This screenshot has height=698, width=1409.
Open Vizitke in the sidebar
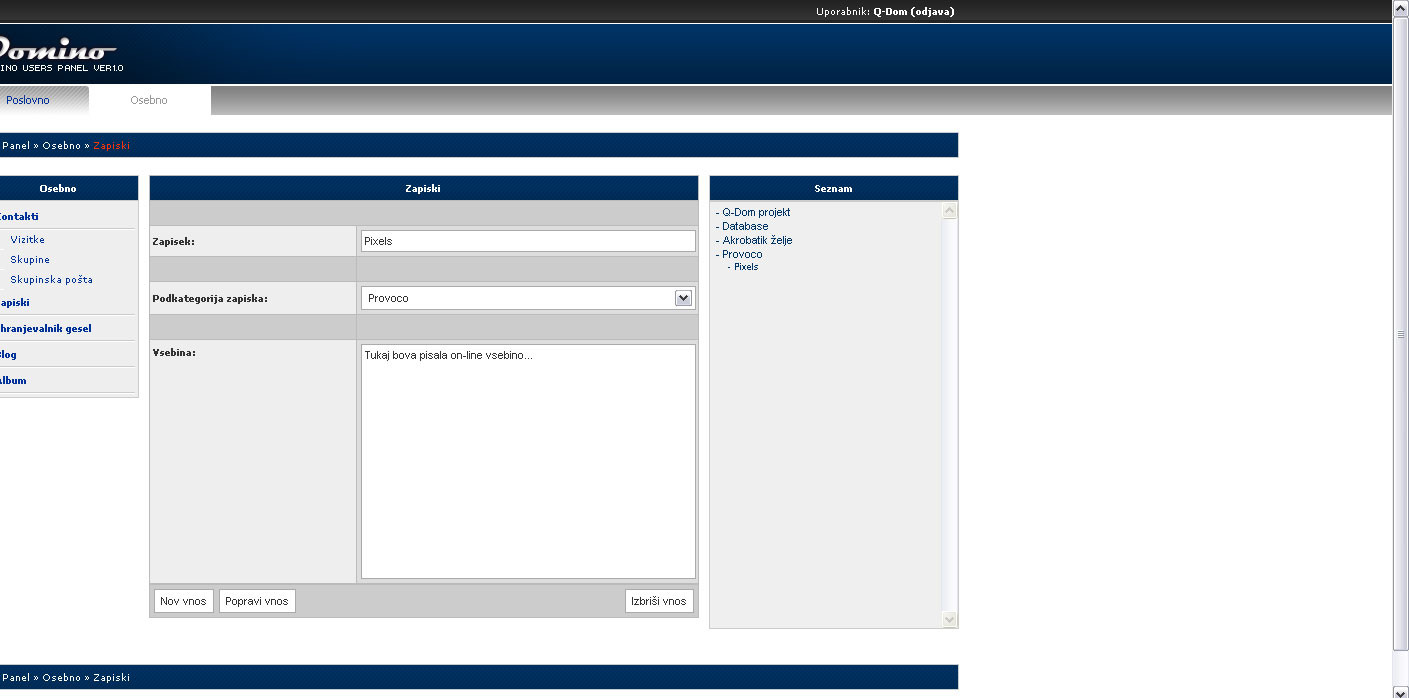tap(28, 240)
